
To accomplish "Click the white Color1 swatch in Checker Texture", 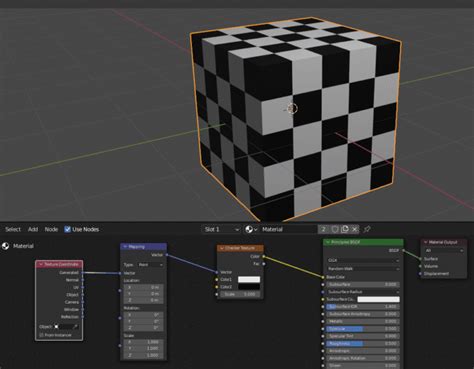I will coord(249,279).
